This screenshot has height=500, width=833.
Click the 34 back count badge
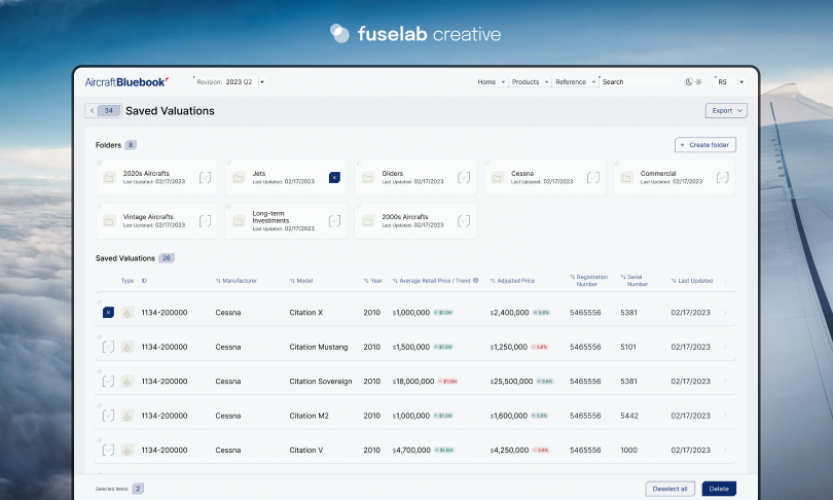click(x=108, y=111)
